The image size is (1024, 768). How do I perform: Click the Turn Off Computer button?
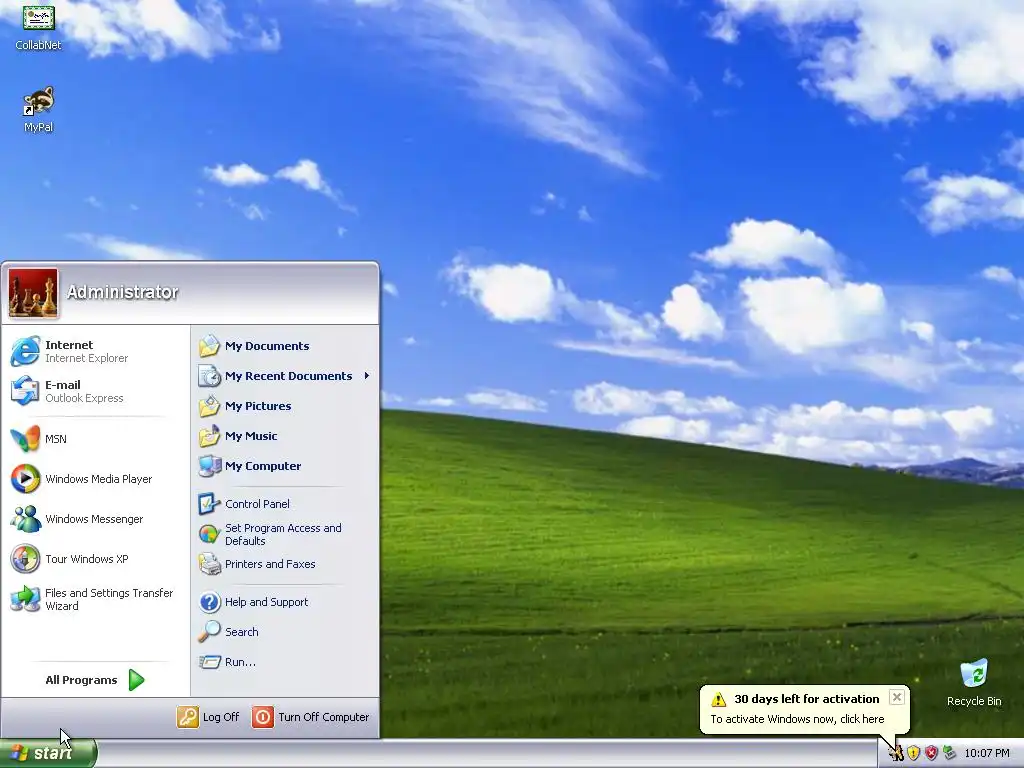(x=311, y=717)
